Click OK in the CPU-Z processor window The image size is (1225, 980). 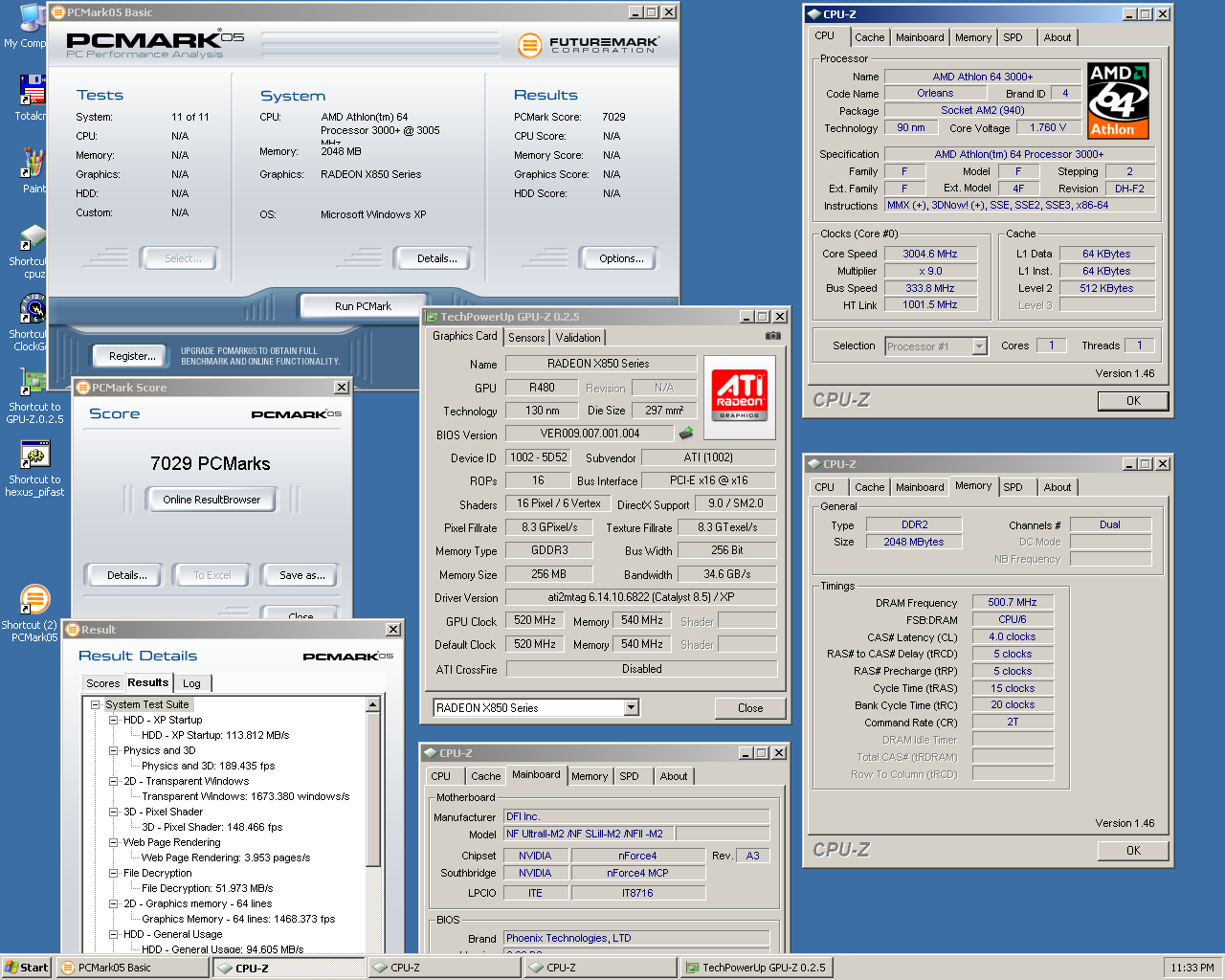pyautogui.click(x=1133, y=401)
